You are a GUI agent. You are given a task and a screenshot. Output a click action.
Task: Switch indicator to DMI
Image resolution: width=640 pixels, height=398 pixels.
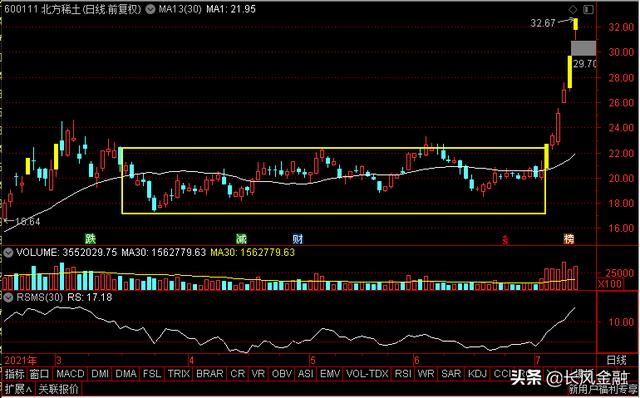click(x=100, y=374)
